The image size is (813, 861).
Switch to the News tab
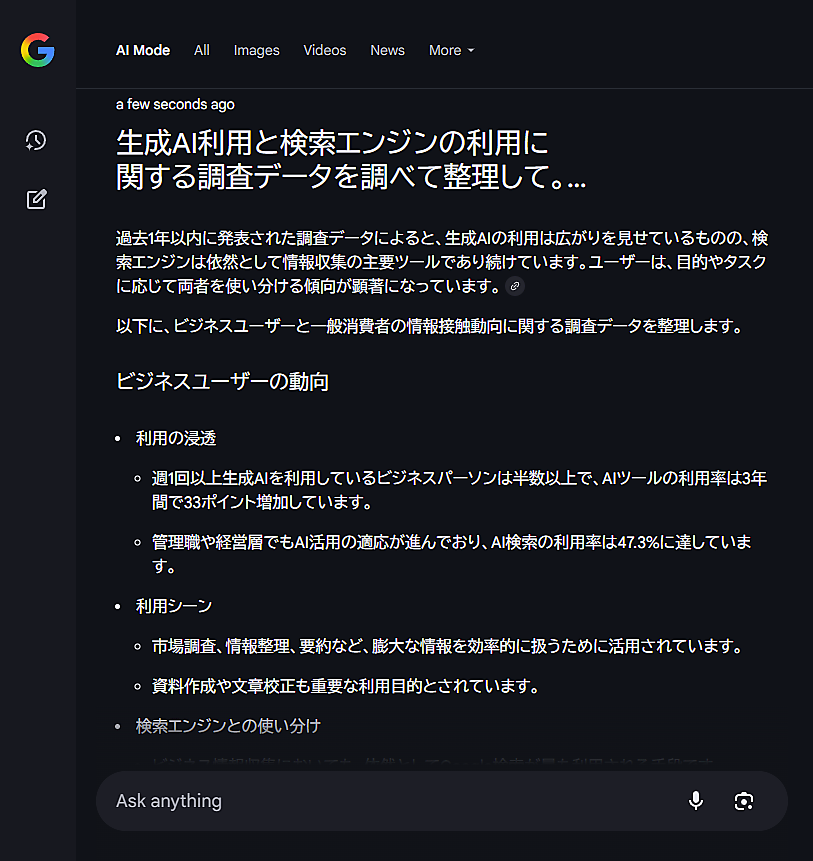pyautogui.click(x=388, y=50)
